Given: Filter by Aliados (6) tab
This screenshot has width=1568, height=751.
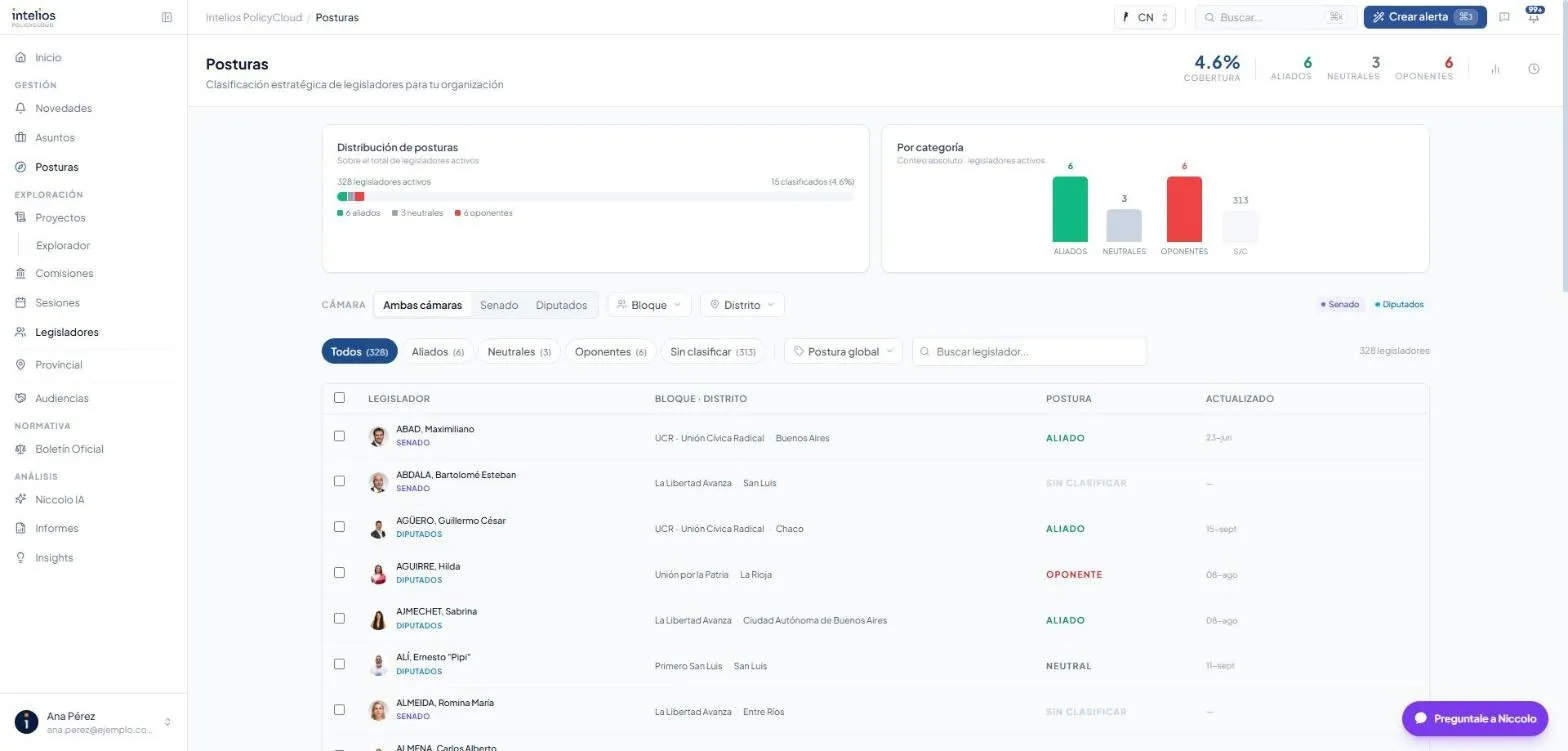Looking at the screenshot, I should pos(438,352).
